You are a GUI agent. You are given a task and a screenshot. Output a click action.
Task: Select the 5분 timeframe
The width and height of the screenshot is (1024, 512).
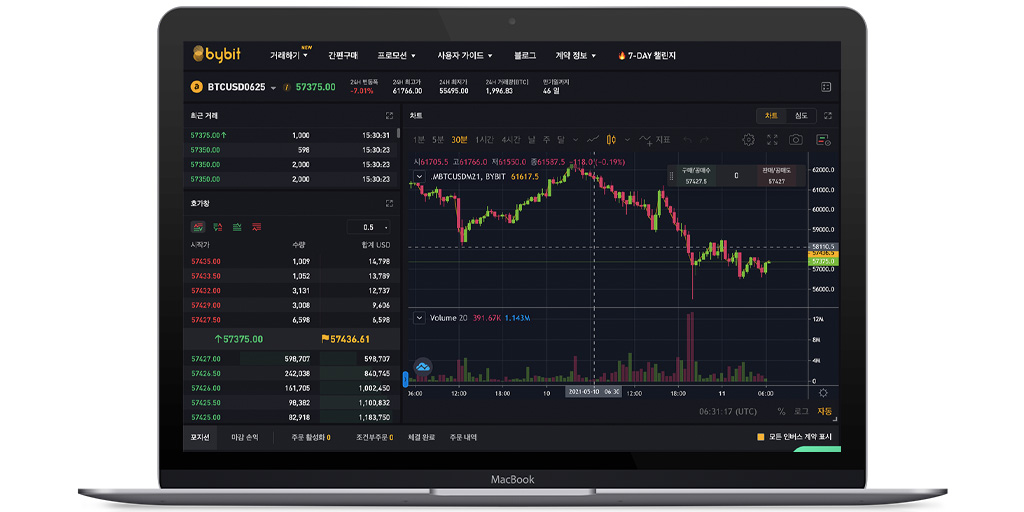[438, 140]
